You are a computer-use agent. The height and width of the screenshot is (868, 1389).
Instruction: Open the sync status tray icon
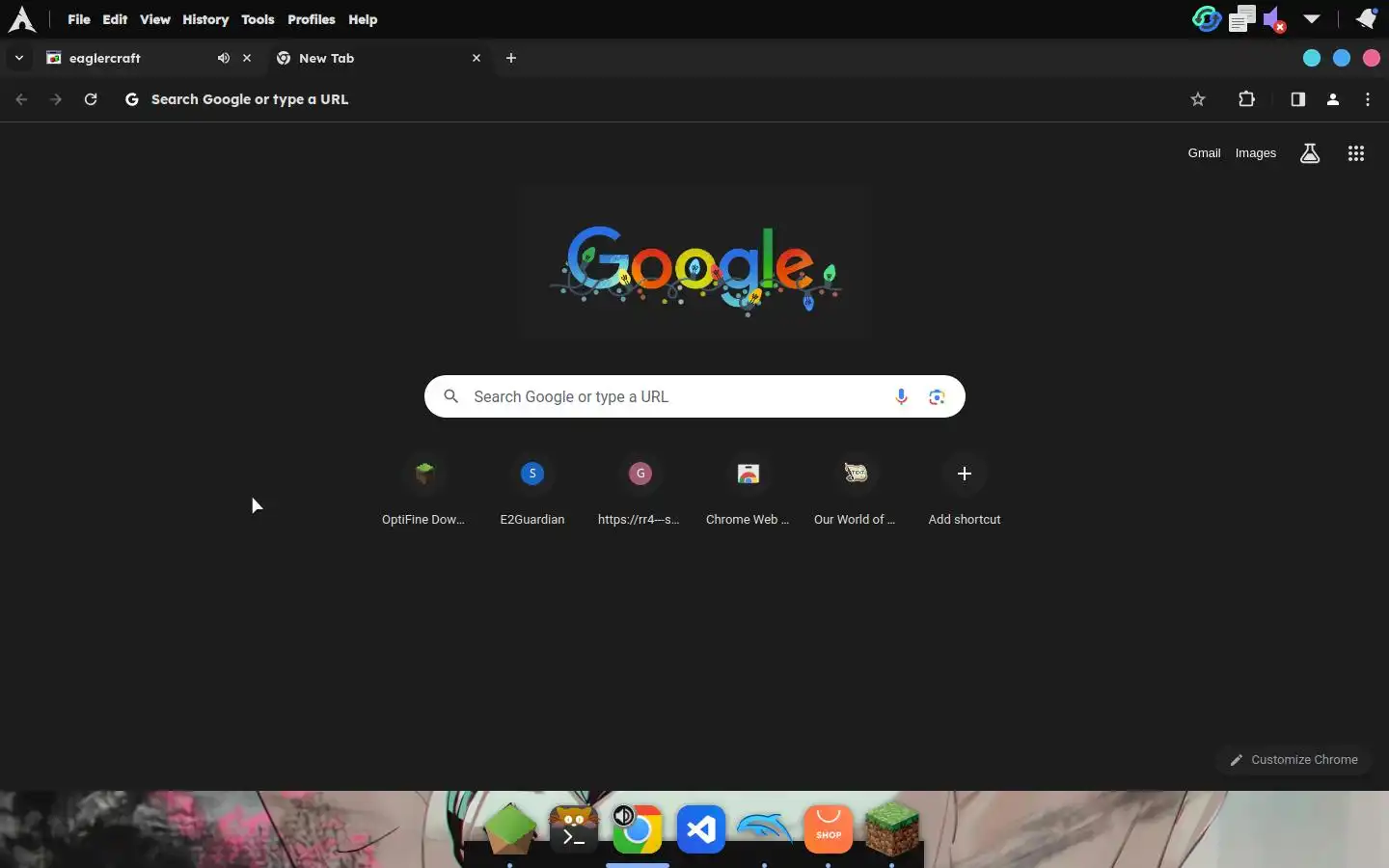tap(1207, 18)
